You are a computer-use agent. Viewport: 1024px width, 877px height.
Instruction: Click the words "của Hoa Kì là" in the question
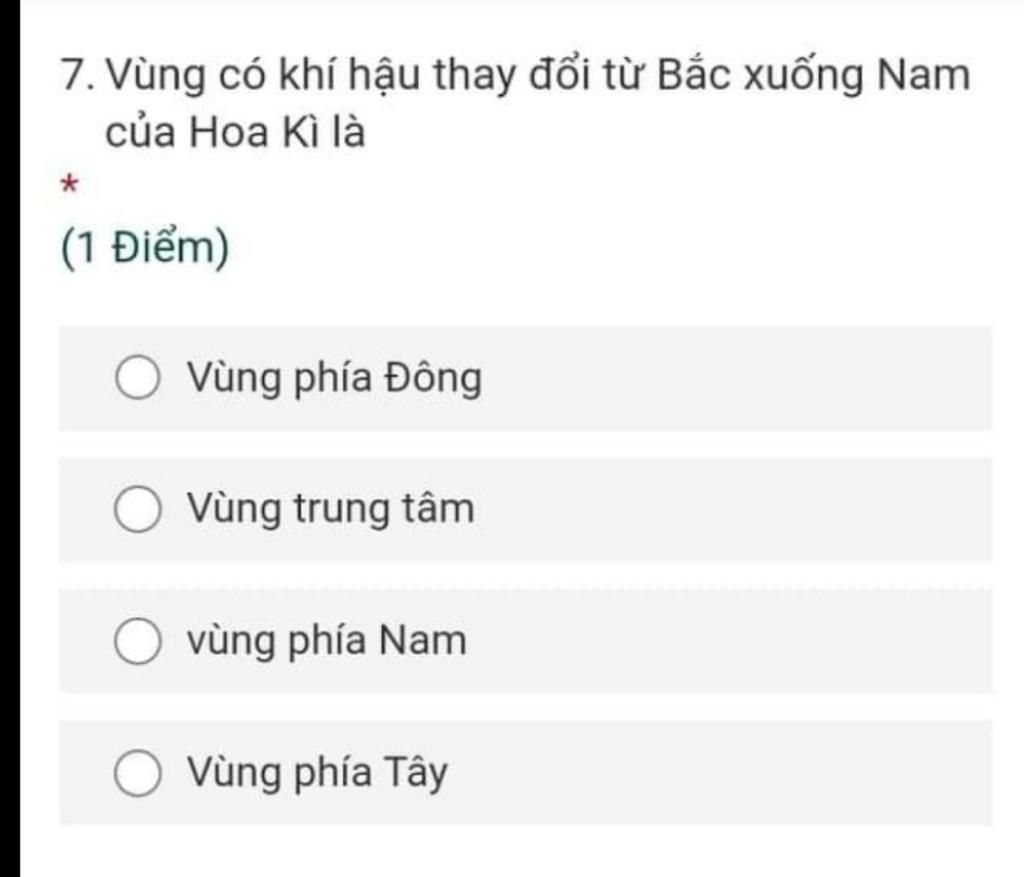click(235, 133)
